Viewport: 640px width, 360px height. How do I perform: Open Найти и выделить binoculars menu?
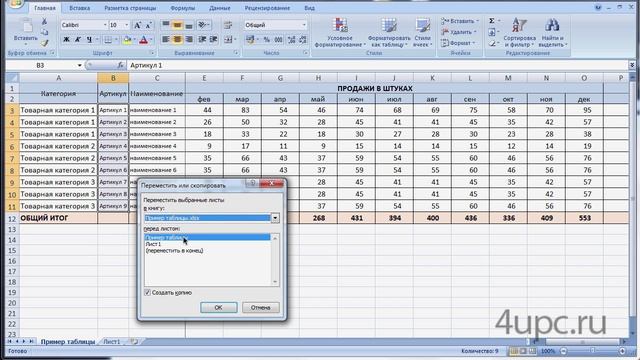click(553, 33)
